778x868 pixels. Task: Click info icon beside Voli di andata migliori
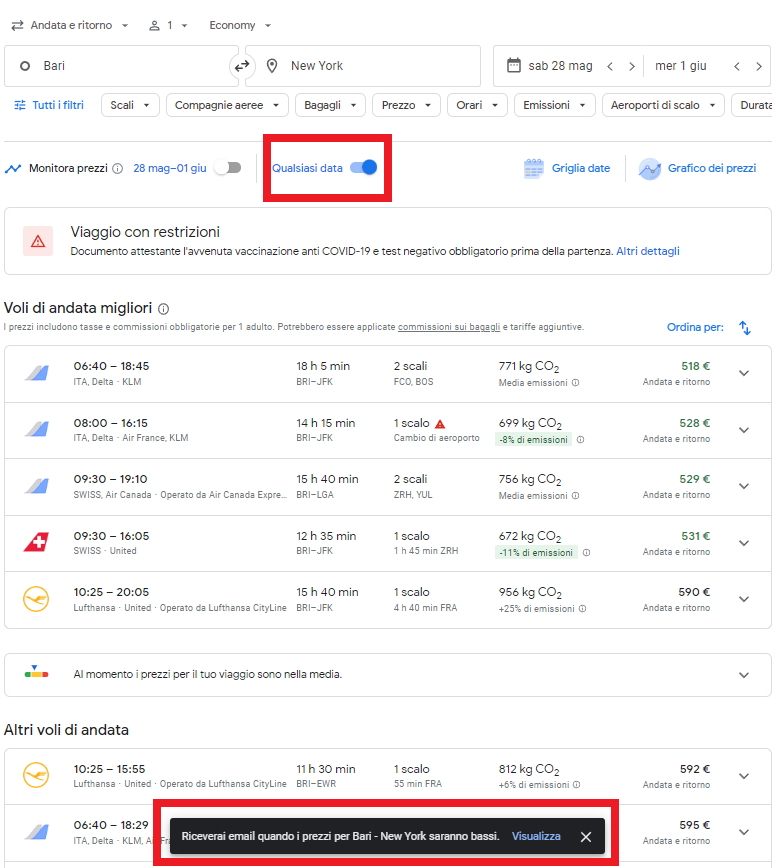(164, 309)
